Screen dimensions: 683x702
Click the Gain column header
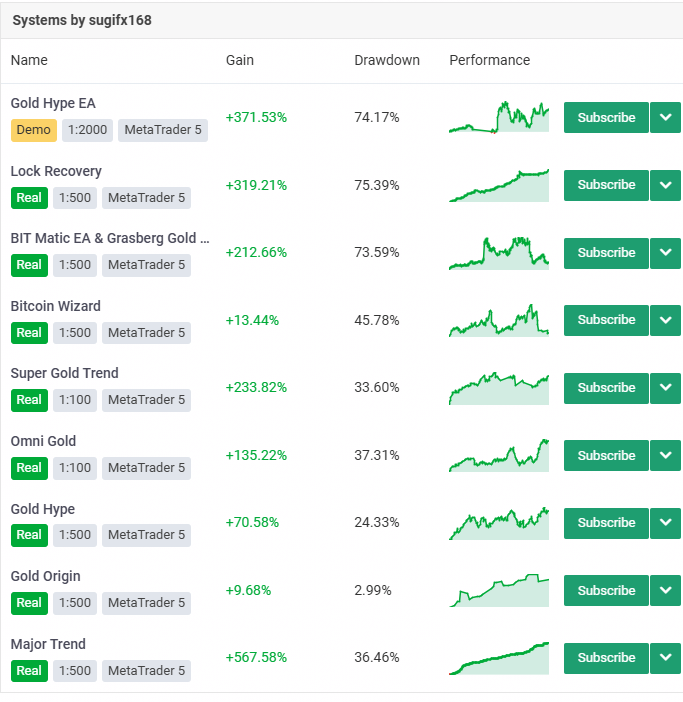(240, 60)
